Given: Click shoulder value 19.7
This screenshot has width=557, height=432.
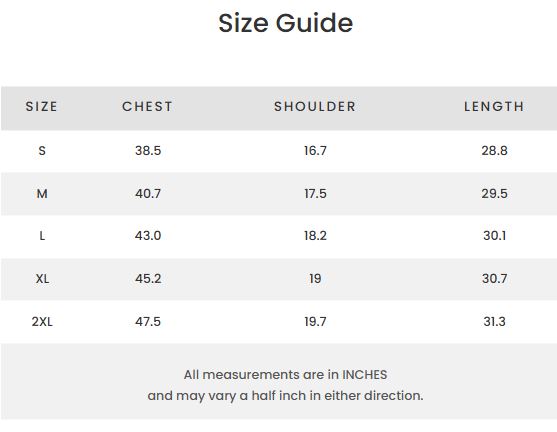Looking at the screenshot, I should click(x=315, y=322).
